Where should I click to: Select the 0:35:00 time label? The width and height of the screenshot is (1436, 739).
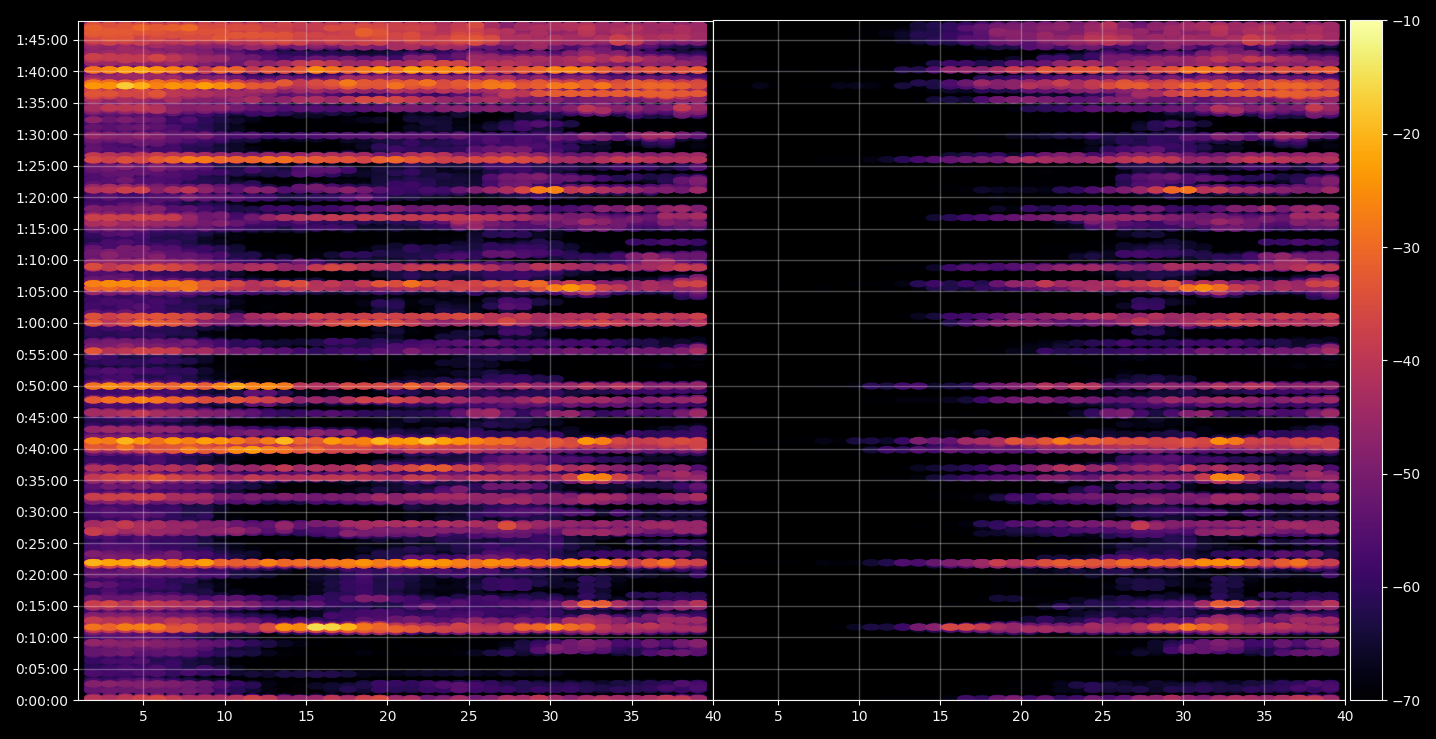[x=42, y=480]
